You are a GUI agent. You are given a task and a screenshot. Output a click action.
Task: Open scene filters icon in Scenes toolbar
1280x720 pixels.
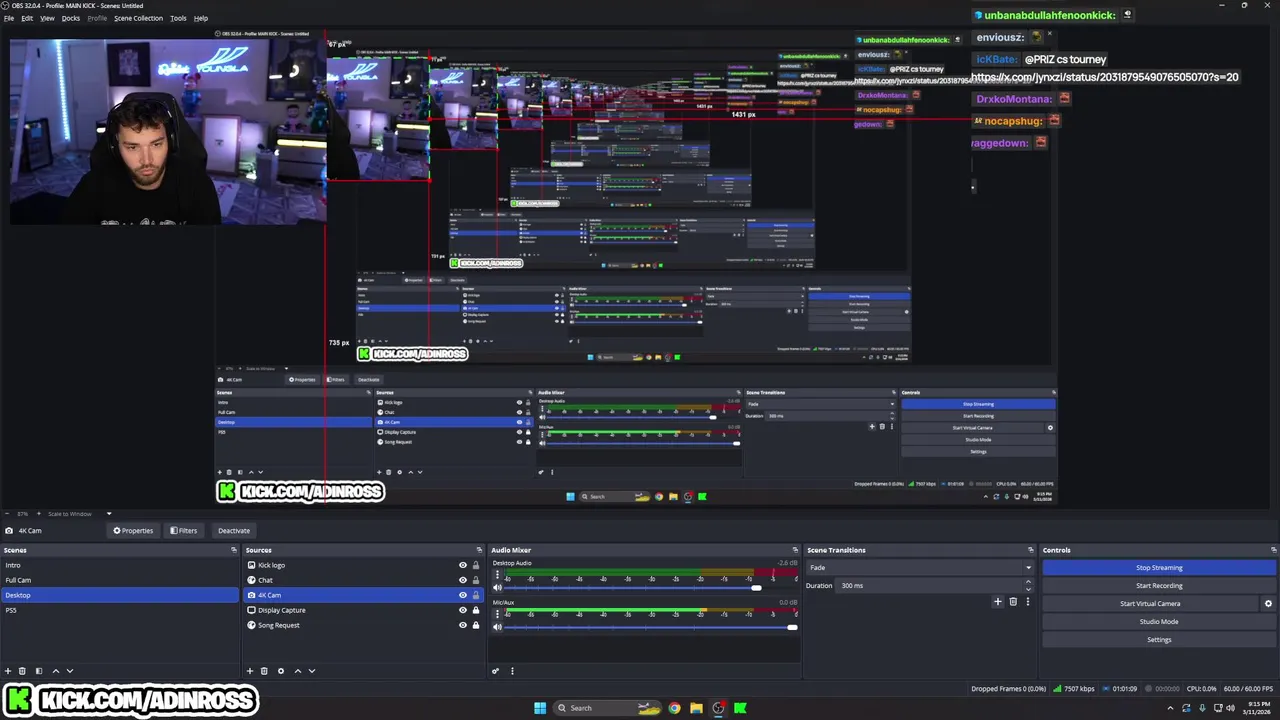tap(39, 671)
